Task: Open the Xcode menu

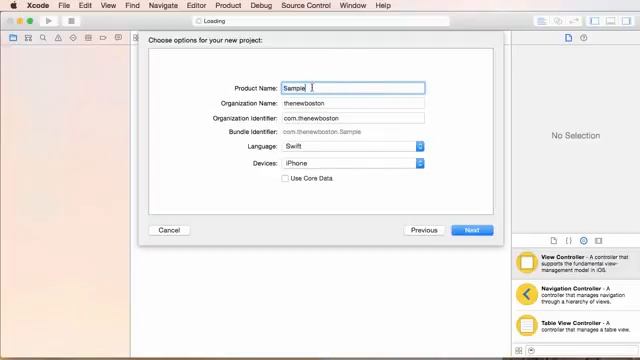Action: point(38,5)
